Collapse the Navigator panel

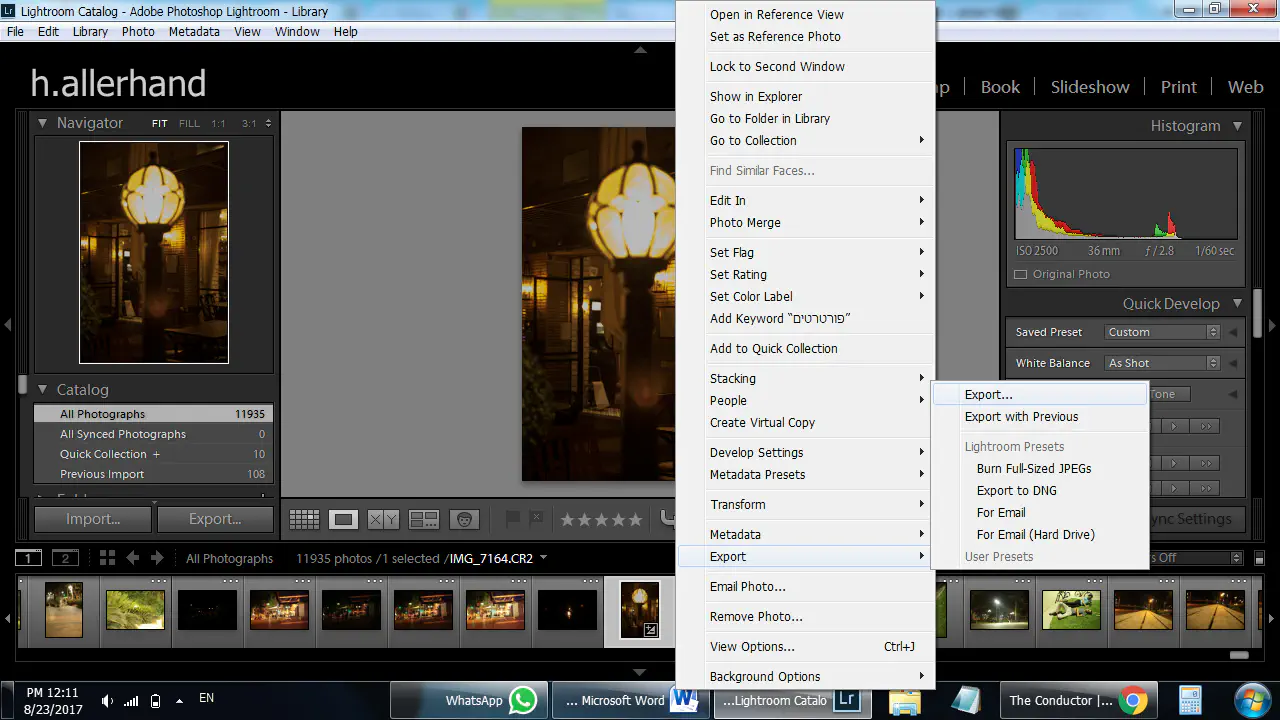(43, 123)
